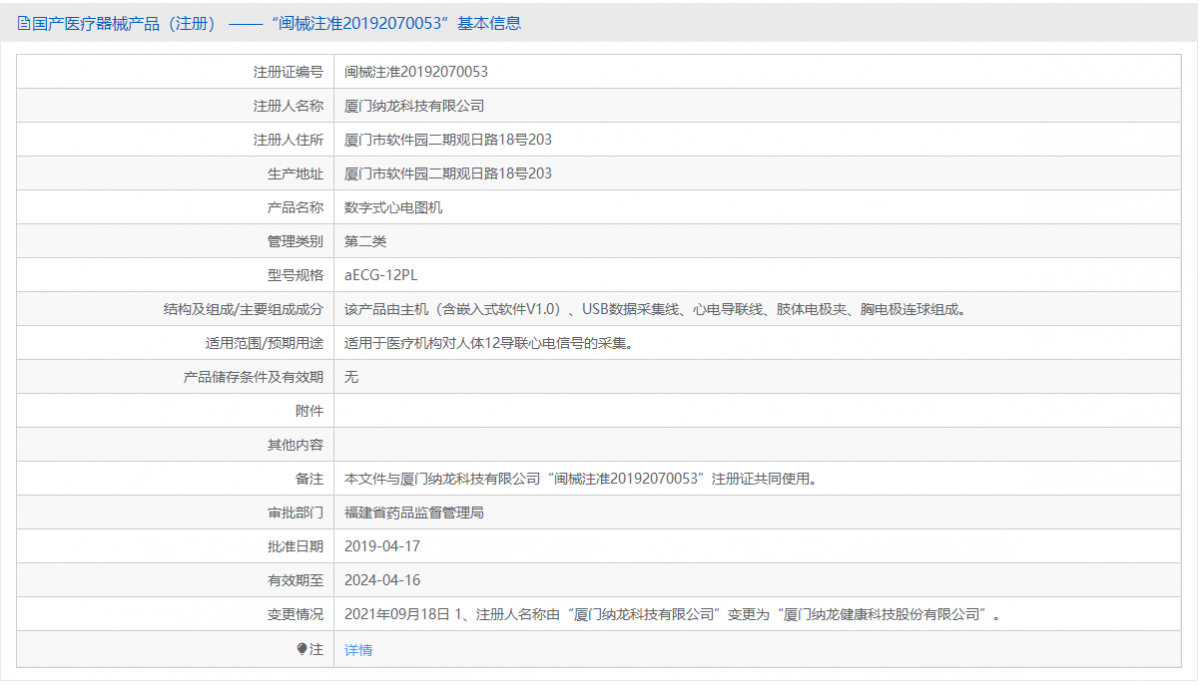Select approval date 2019-04-17
This screenshot has height=685, width=1200.
click(382, 547)
